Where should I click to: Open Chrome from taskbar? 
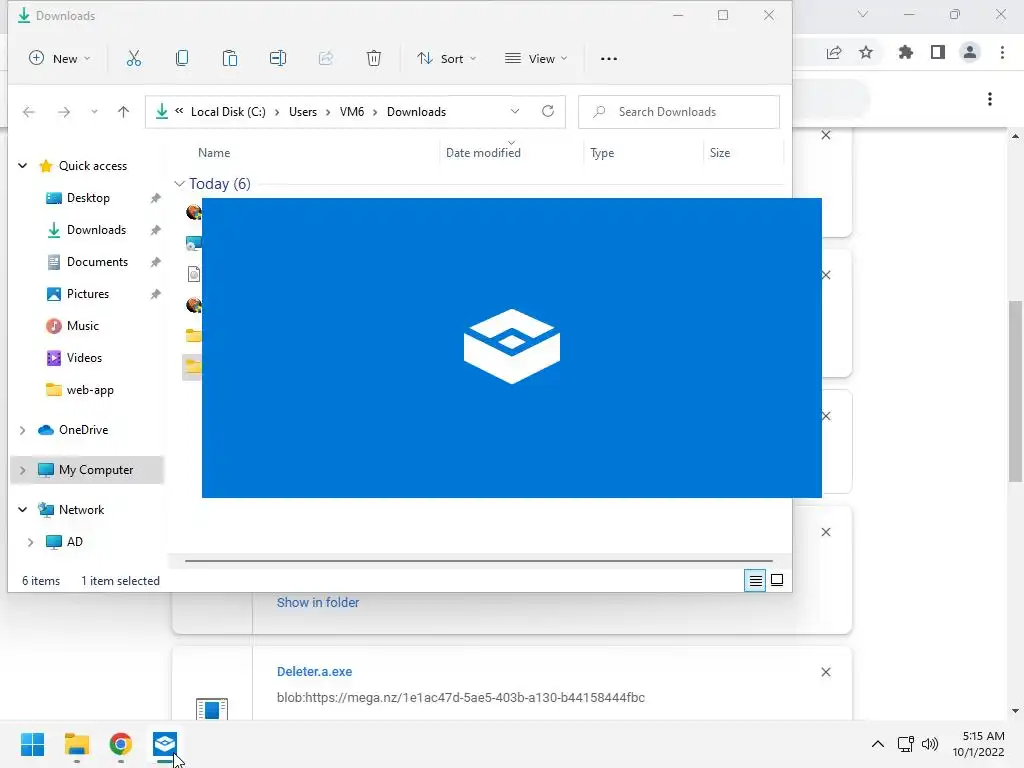click(121, 744)
